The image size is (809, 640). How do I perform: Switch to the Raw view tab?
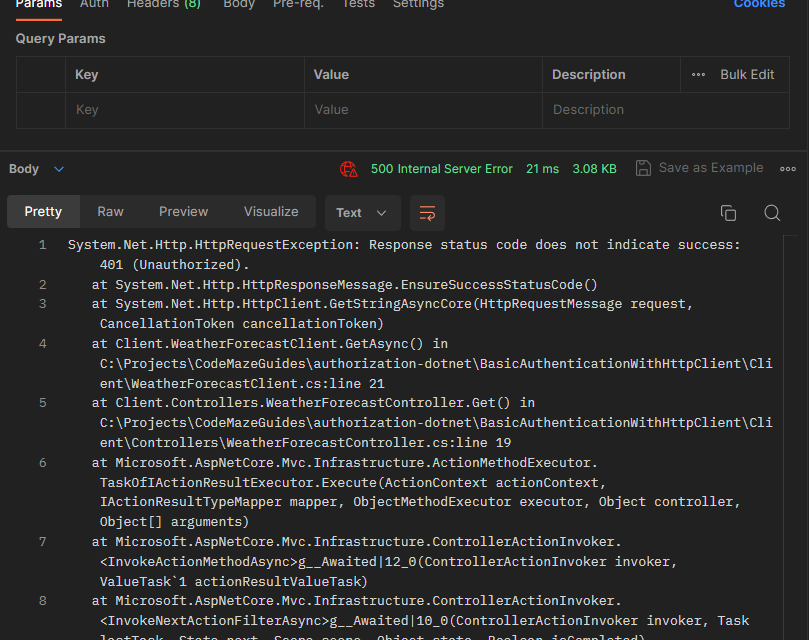(110, 212)
